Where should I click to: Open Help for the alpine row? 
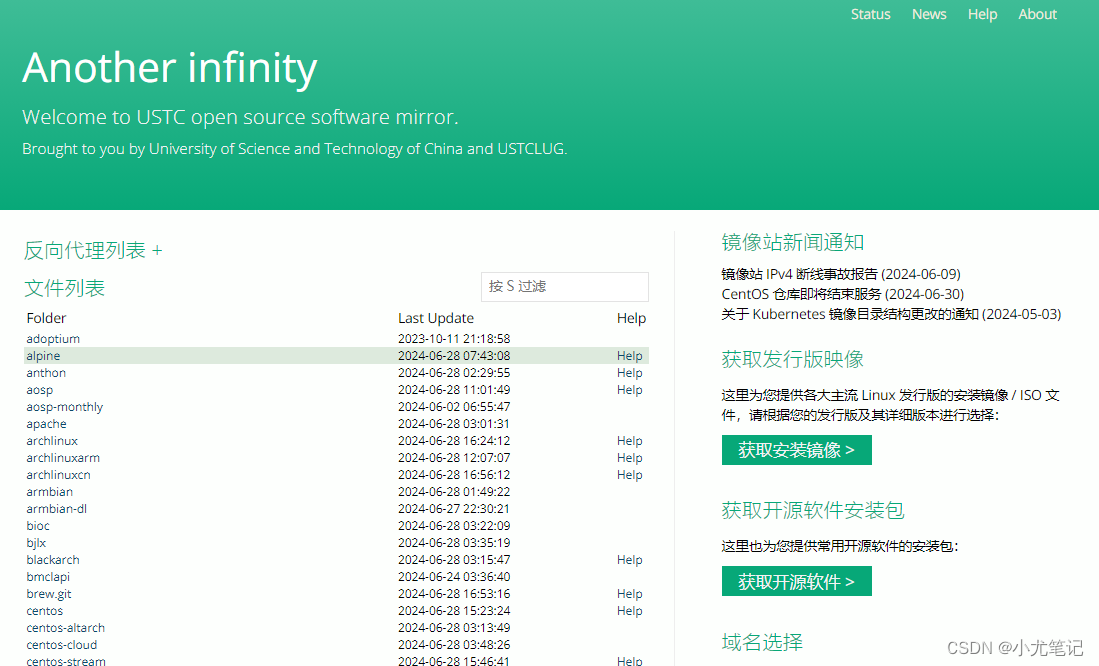pos(629,356)
